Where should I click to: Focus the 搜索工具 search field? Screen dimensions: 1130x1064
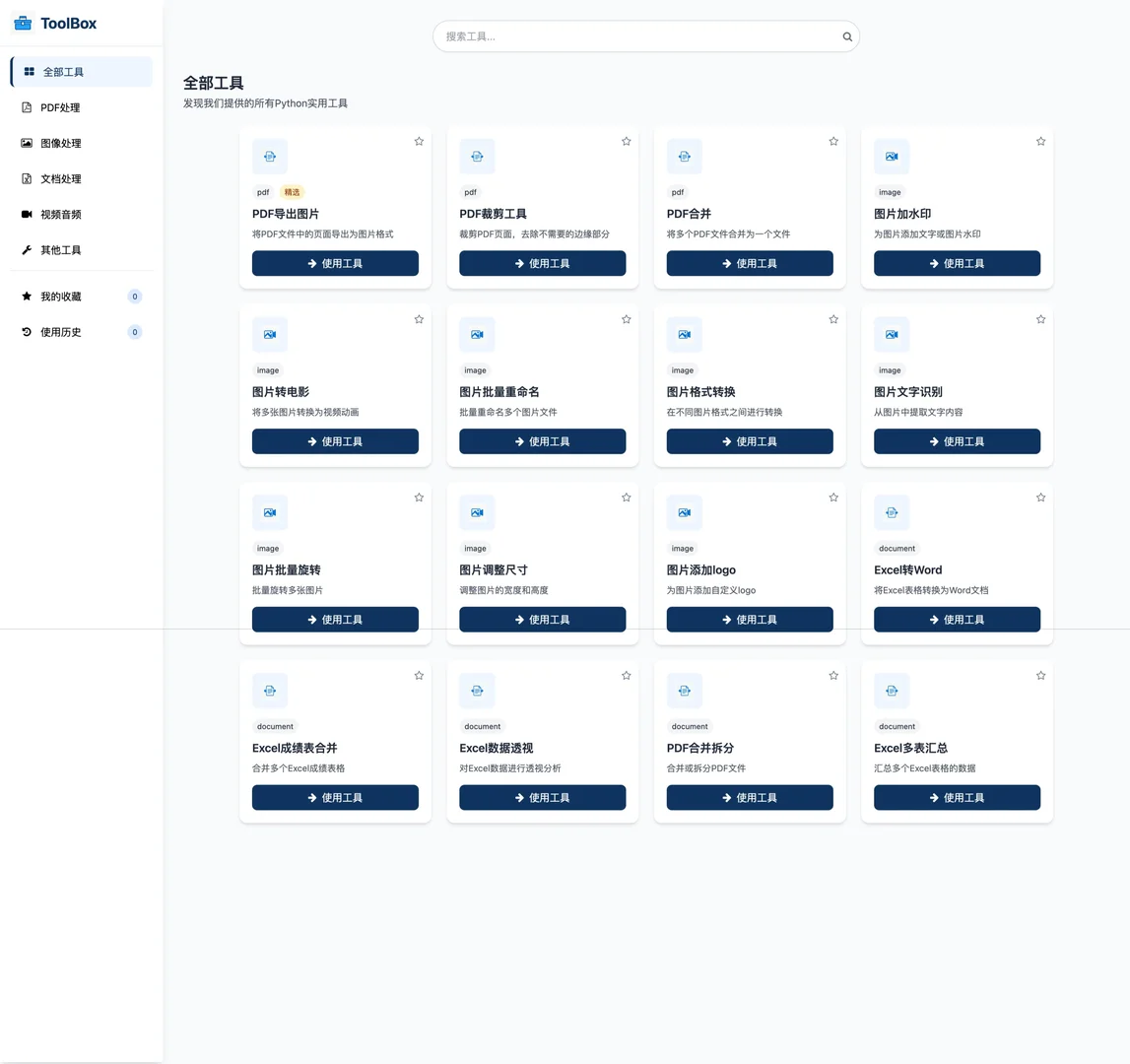coord(645,36)
